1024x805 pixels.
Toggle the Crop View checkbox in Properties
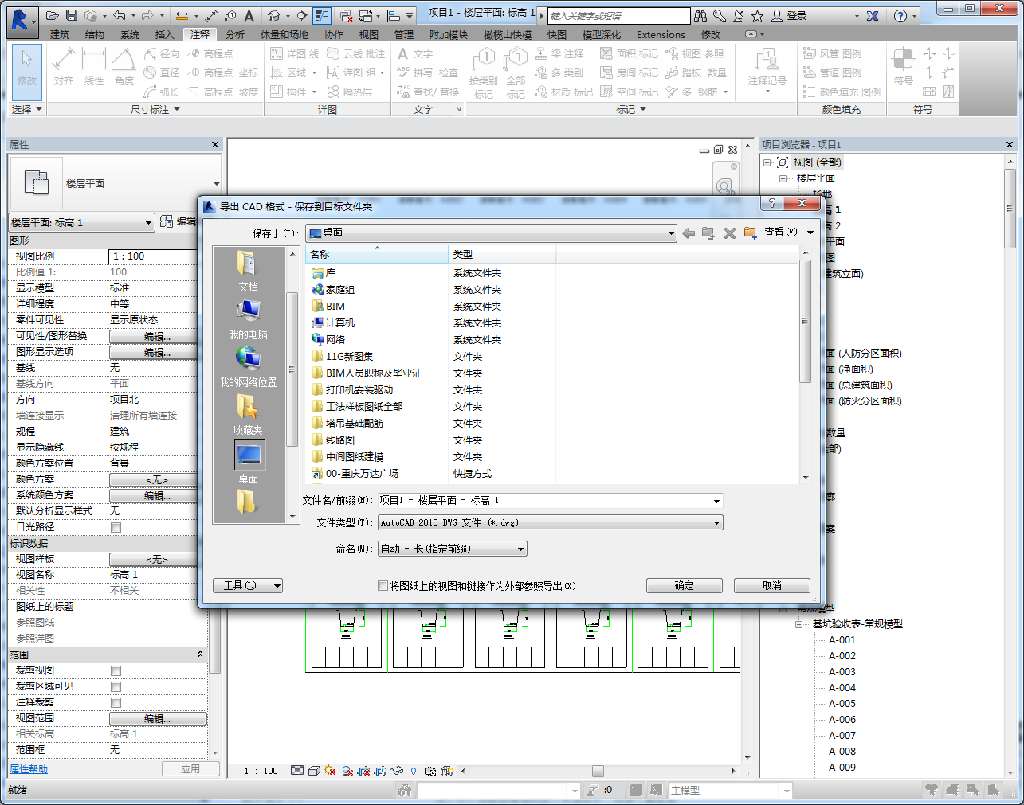(116, 671)
